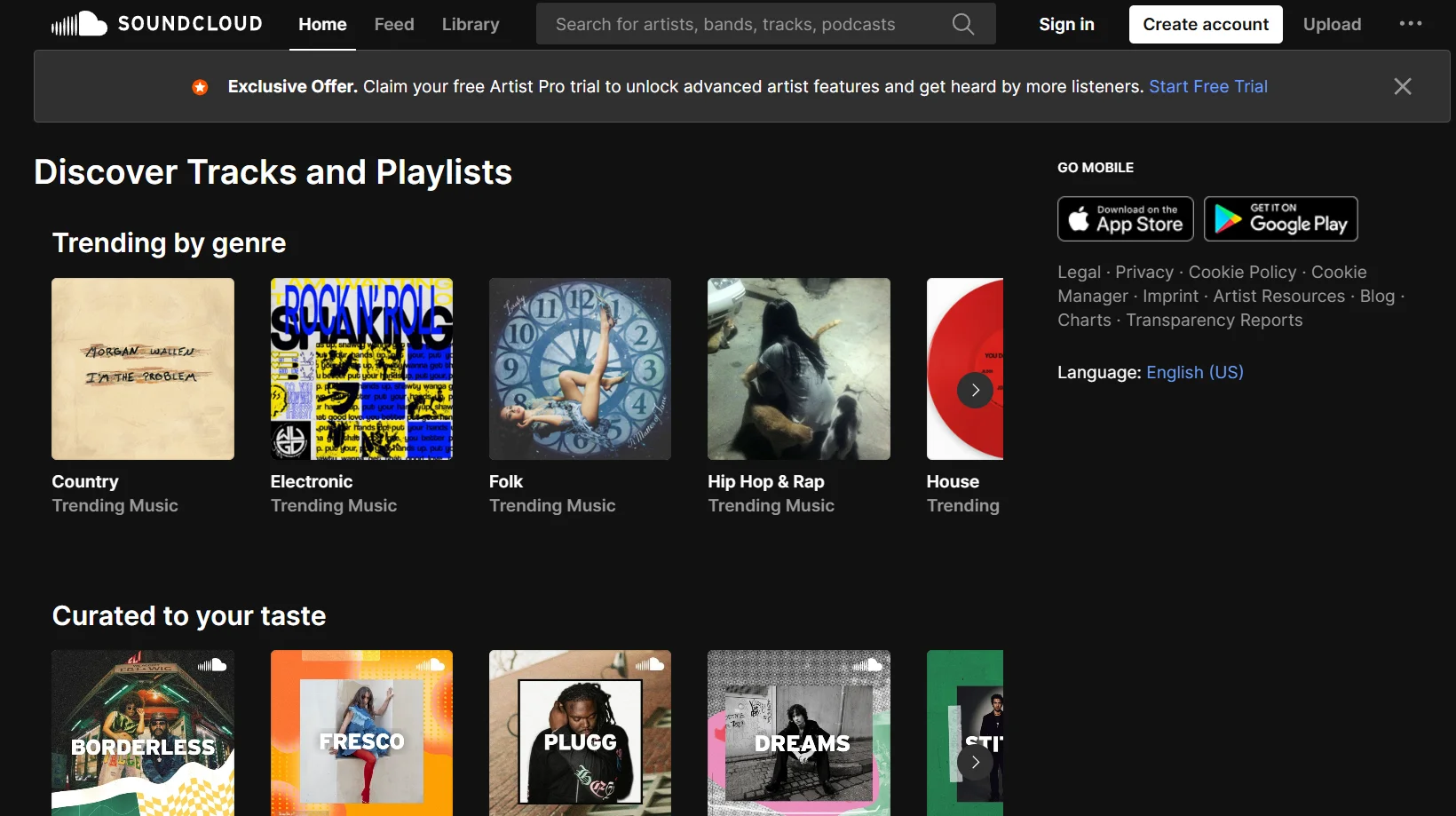
Task: Open the Blog footer link
Action: pyautogui.click(x=1377, y=296)
